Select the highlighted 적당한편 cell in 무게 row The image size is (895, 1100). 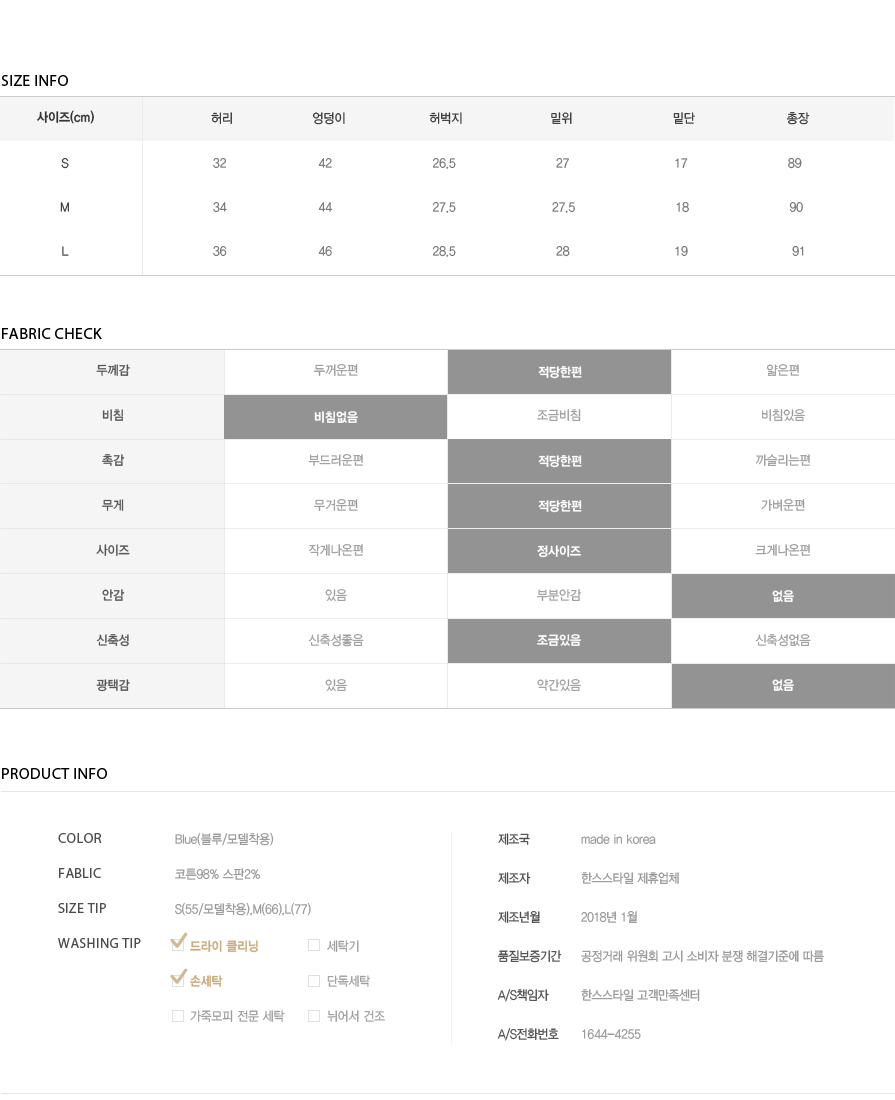pyautogui.click(x=560, y=506)
